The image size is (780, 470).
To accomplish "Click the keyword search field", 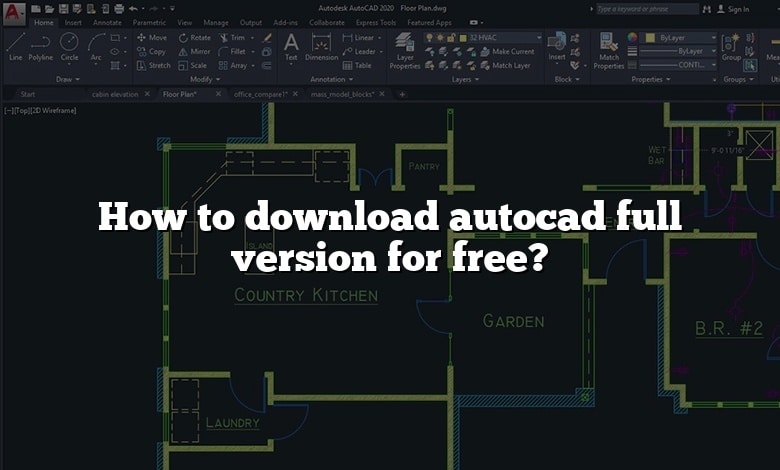I will 647,9.
